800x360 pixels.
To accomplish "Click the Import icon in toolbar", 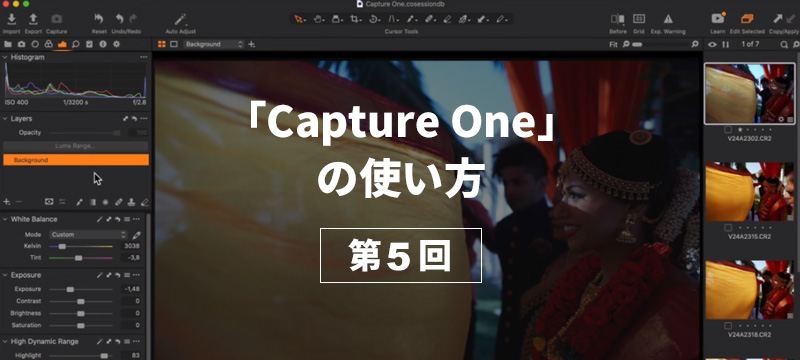I will [x=11, y=19].
